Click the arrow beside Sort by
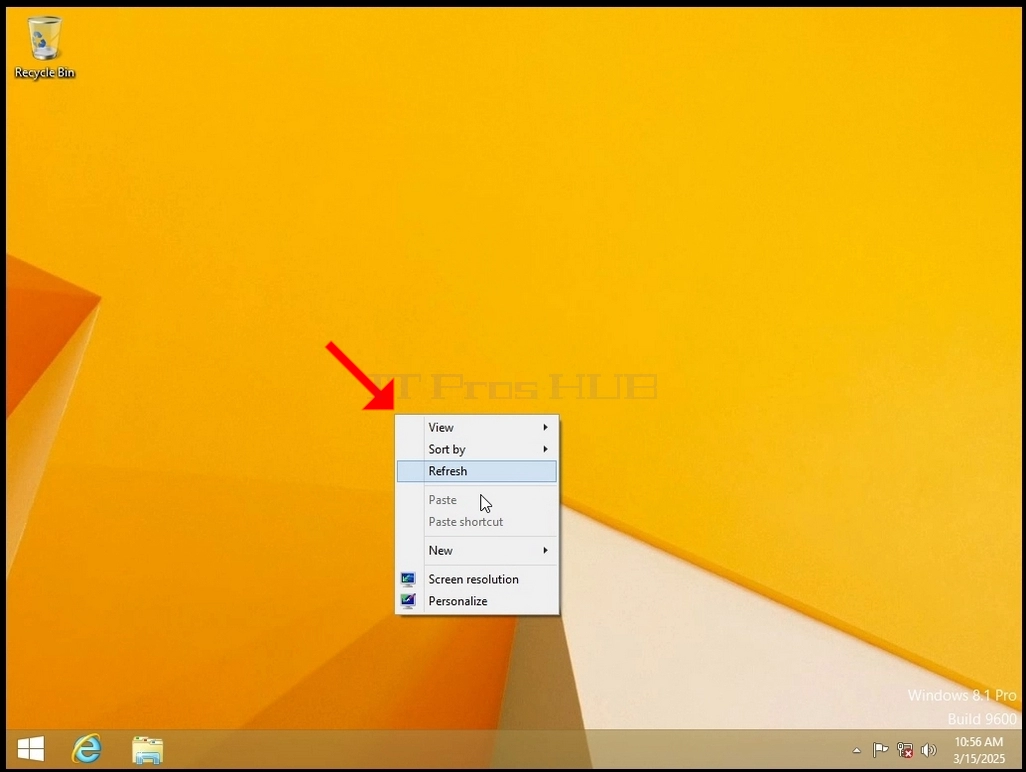 point(545,449)
